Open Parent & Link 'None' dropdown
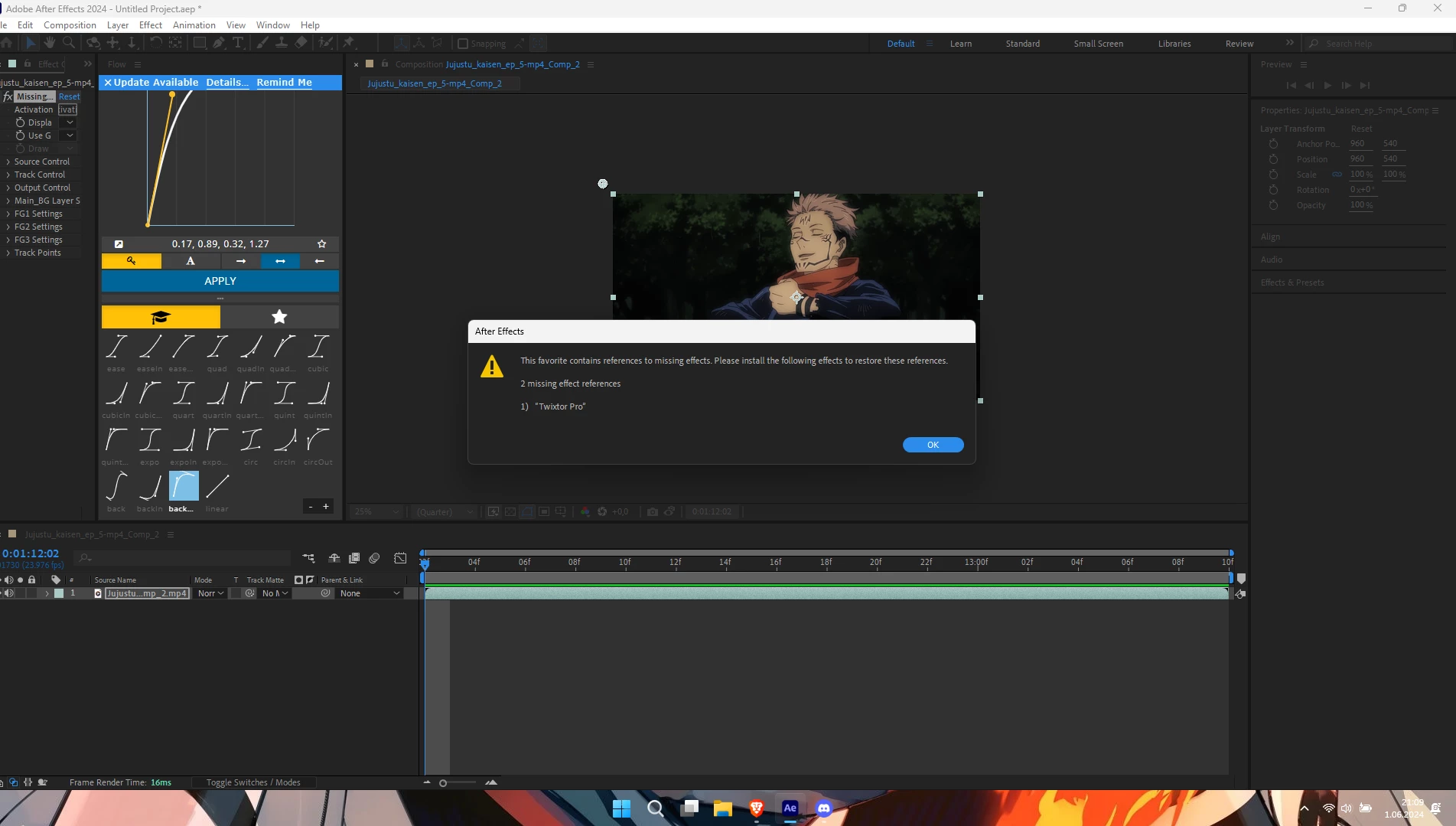 tap(370, 593)
